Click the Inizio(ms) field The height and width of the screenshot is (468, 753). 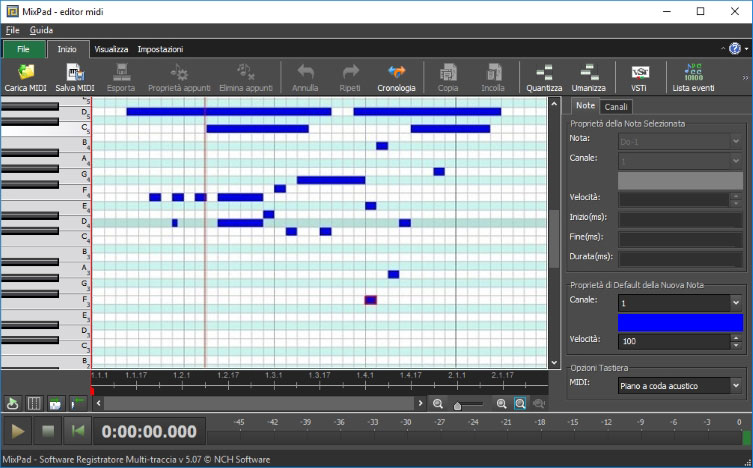coord(680,219)
